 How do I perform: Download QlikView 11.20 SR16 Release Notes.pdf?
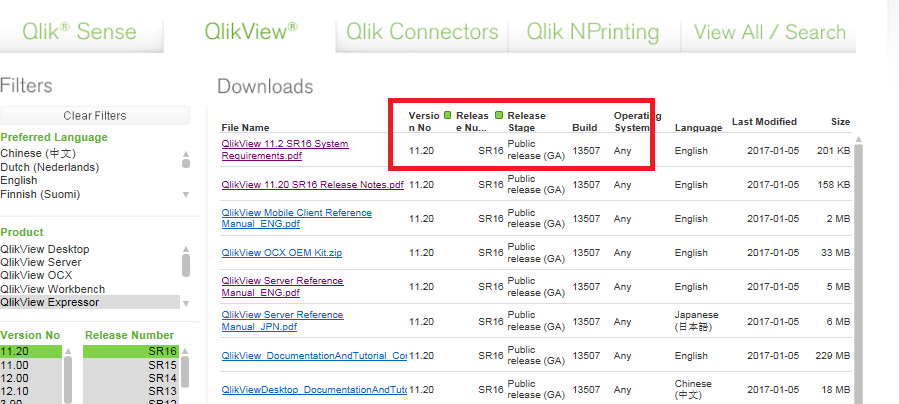click(312, 185)
